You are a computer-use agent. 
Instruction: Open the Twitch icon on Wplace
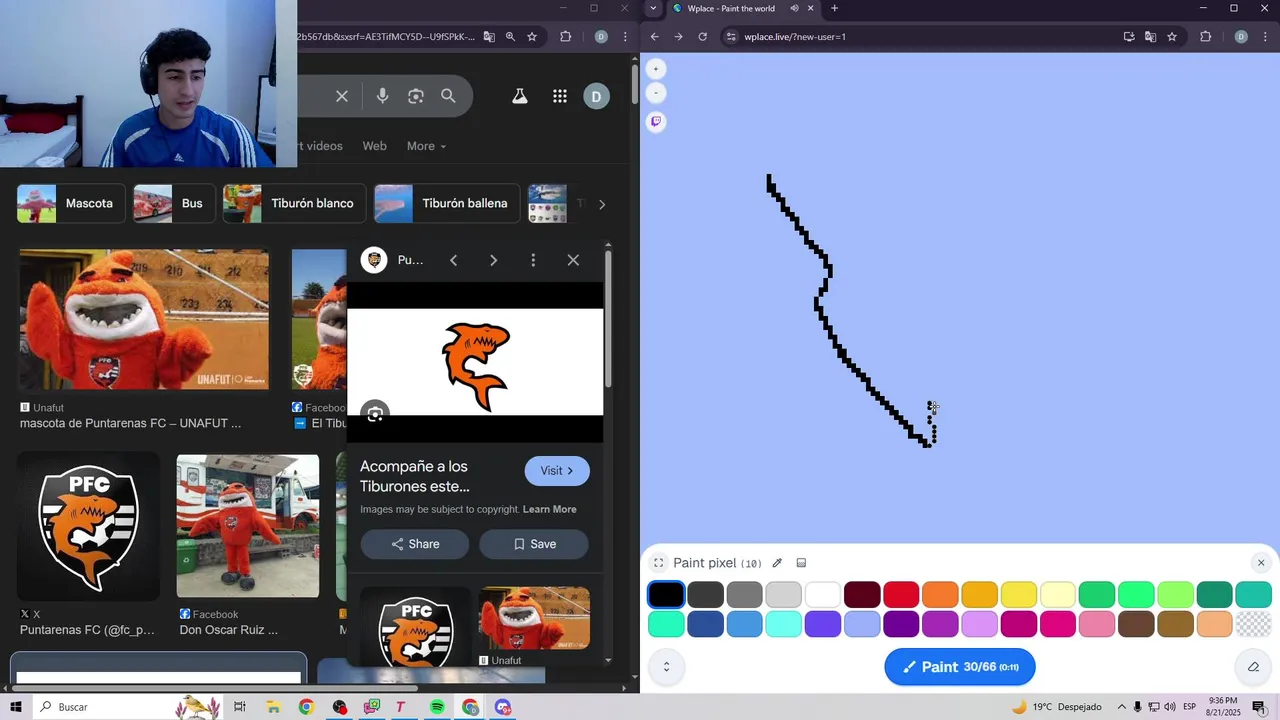click(x=656, y=121)
